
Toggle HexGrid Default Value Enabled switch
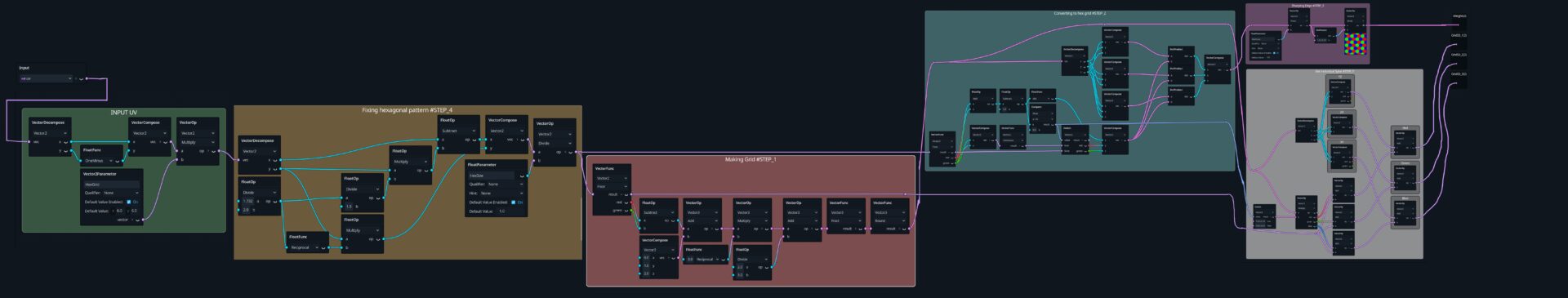pos(128,202)
